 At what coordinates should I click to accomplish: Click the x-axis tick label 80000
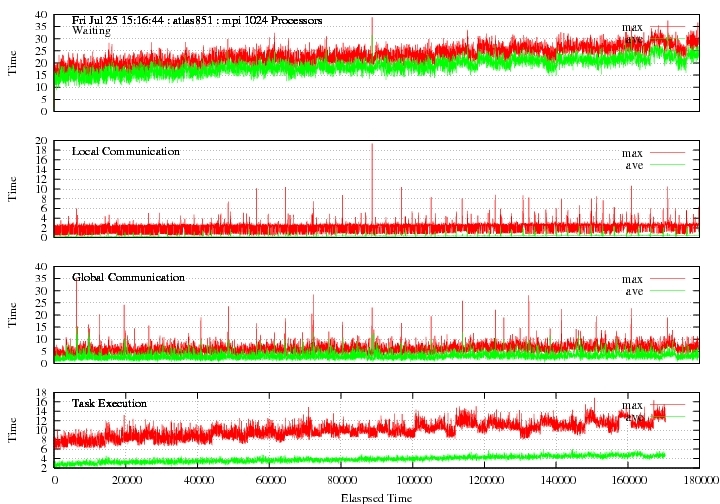[x=341, y=481]
